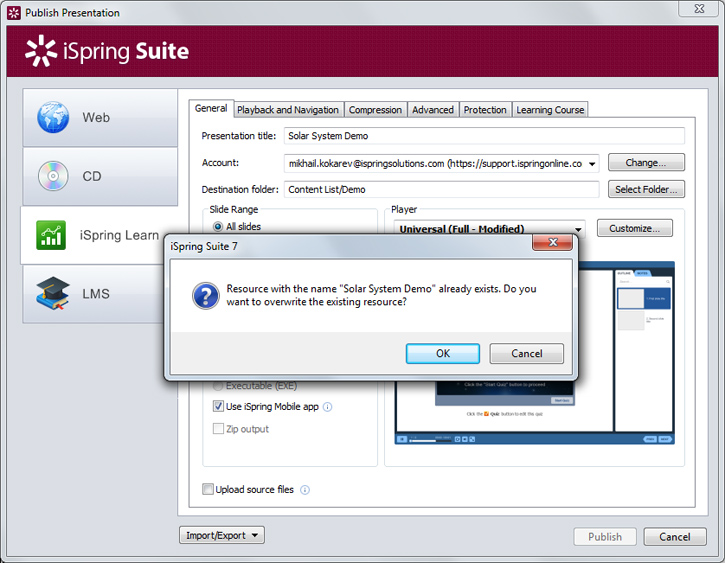Click the question mark icon in dialog
725x563 pixels.
click(x=205, y=296)
